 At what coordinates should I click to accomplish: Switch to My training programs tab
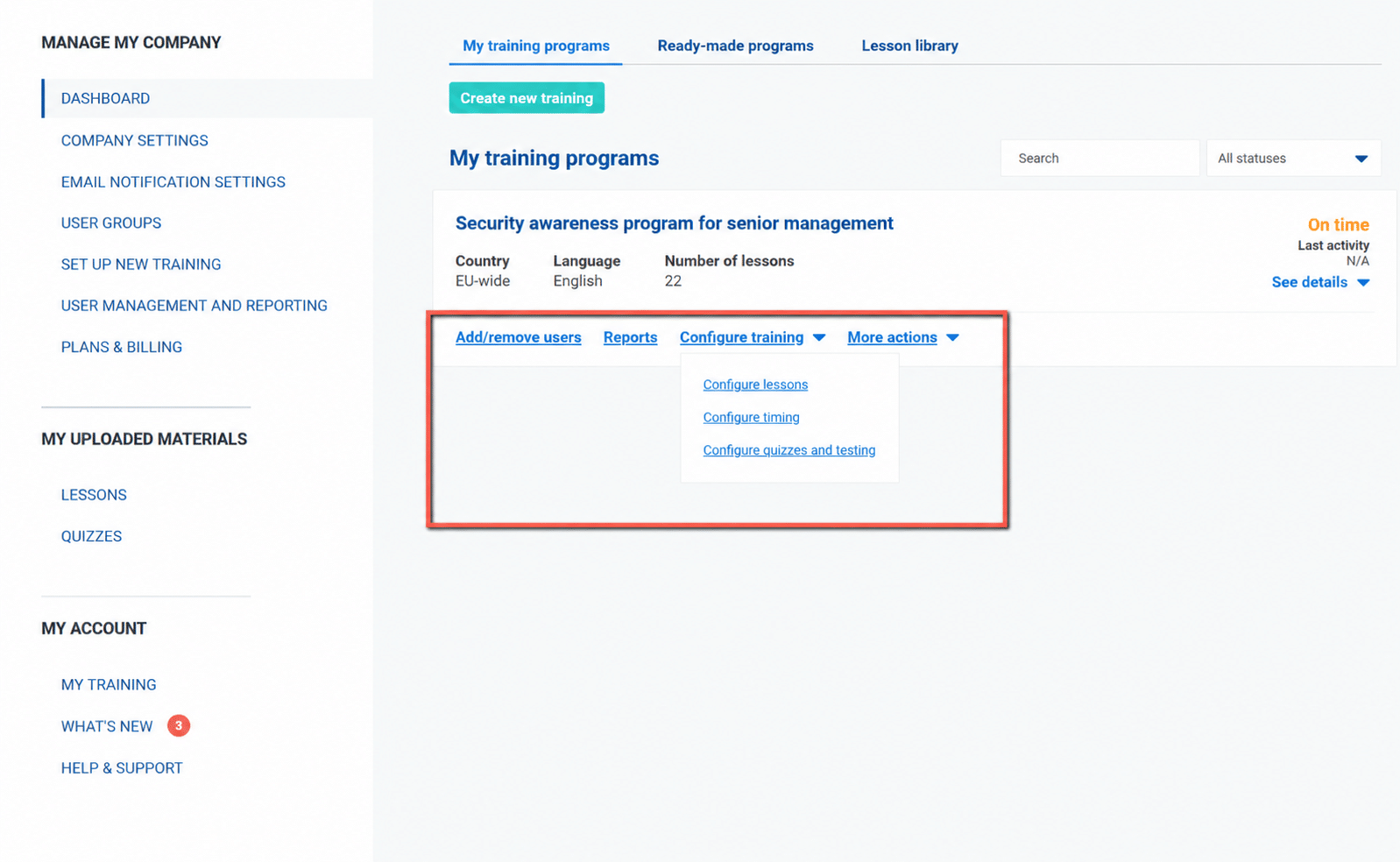536,46
